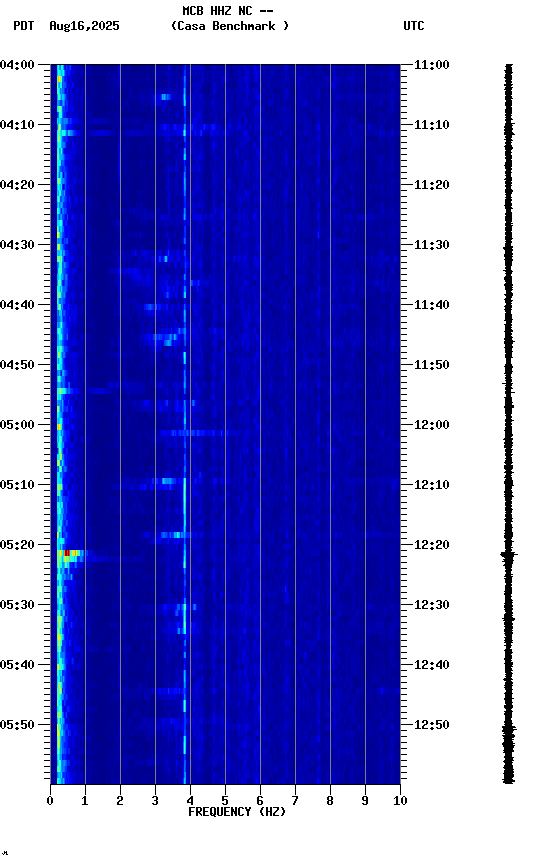Viewport: 552px width, 864px height.
Task: Select the Casa Benchmark station label
Action: (230, 26)
